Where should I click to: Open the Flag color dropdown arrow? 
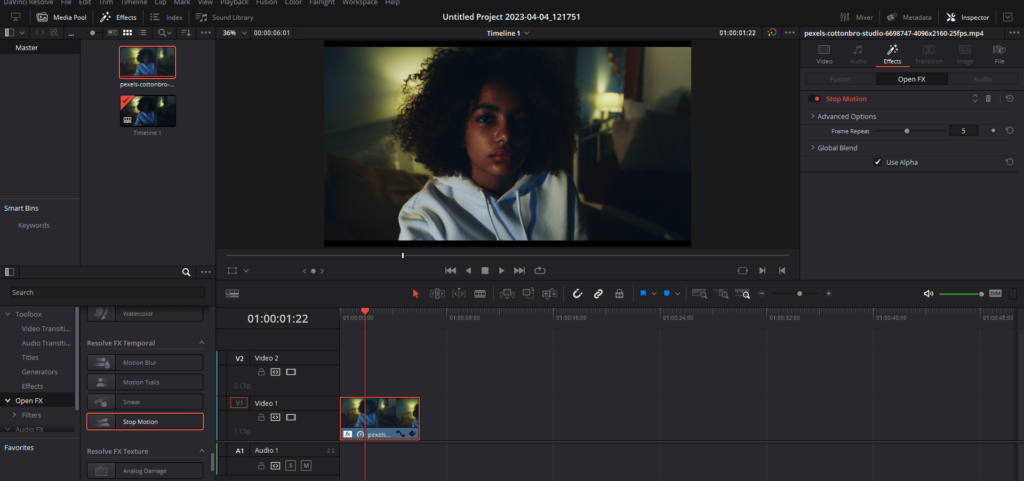point(654,294)
